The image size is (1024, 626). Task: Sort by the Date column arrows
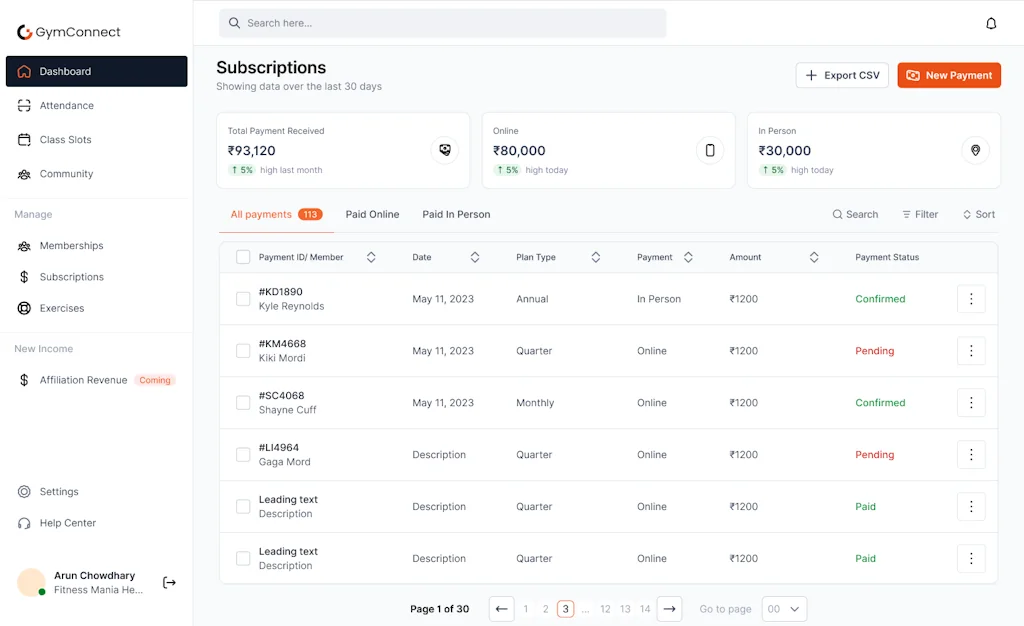pyautogui.click(x=475, y=257)
